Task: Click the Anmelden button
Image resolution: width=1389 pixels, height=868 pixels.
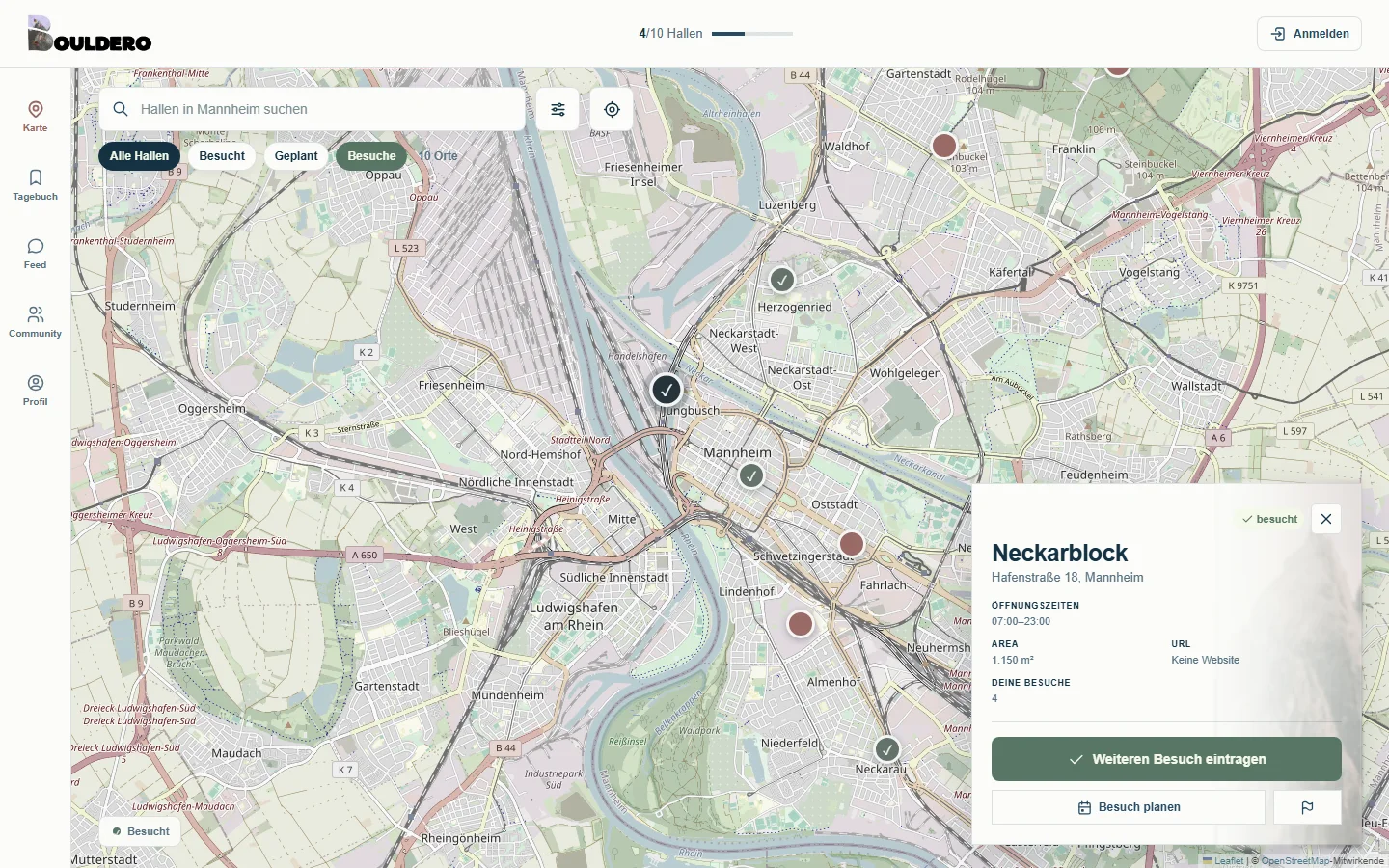Action: 1309,34
